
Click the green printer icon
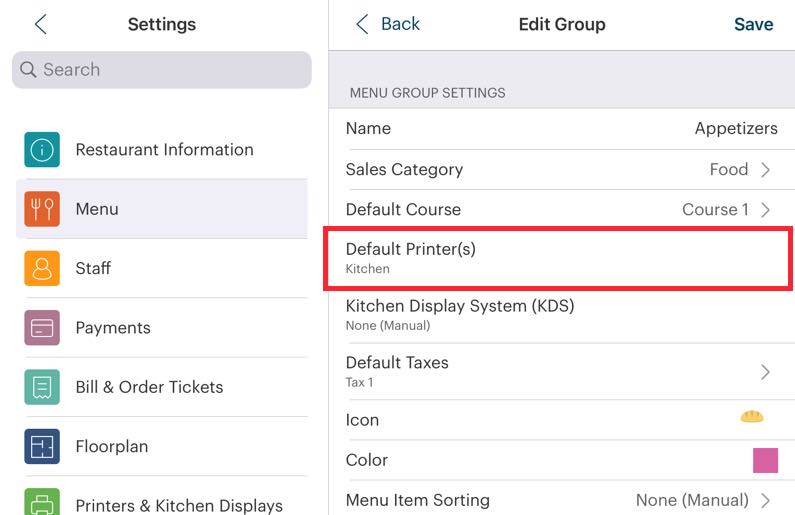[42, 503]
